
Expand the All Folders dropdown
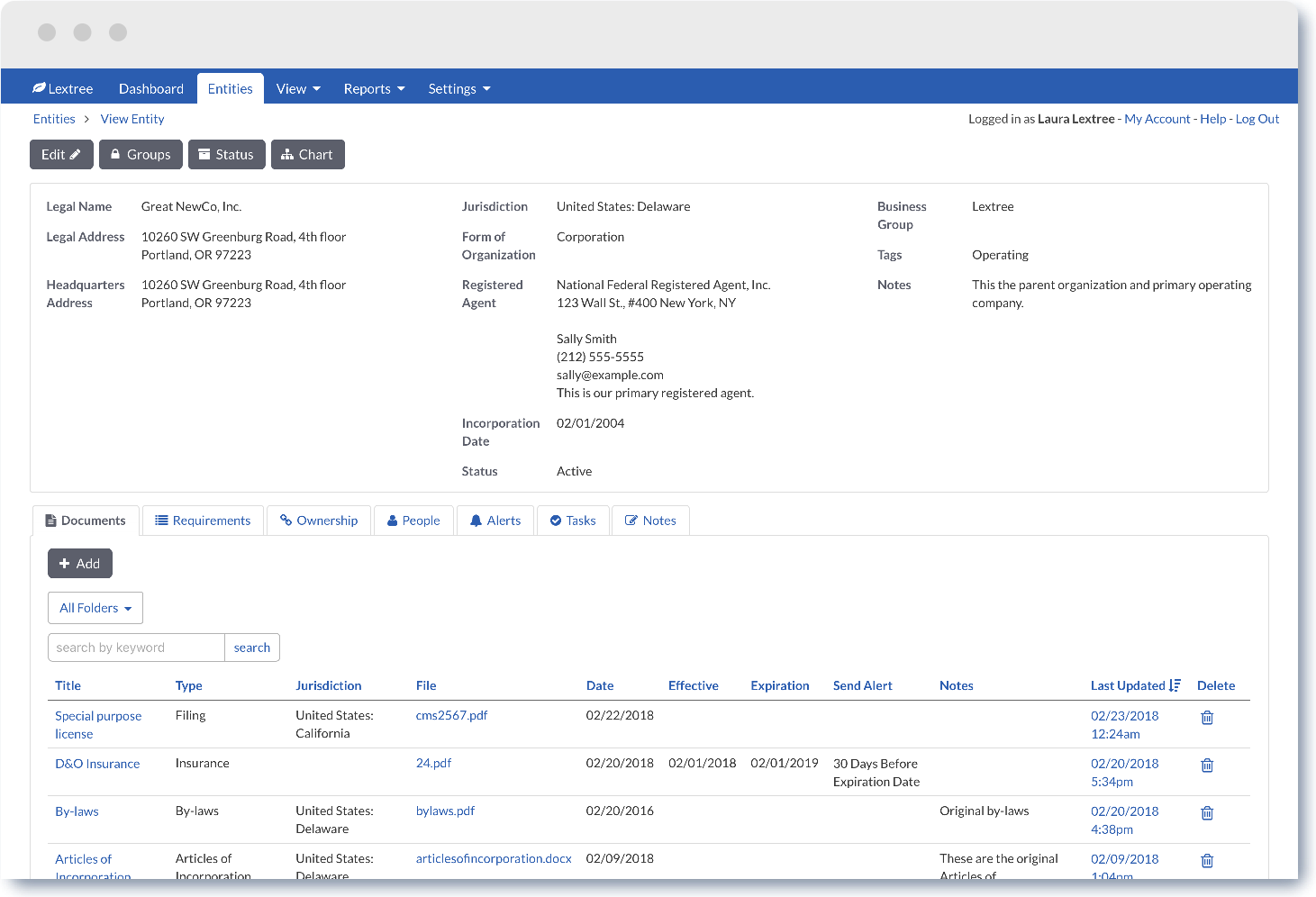click(95, 608)
